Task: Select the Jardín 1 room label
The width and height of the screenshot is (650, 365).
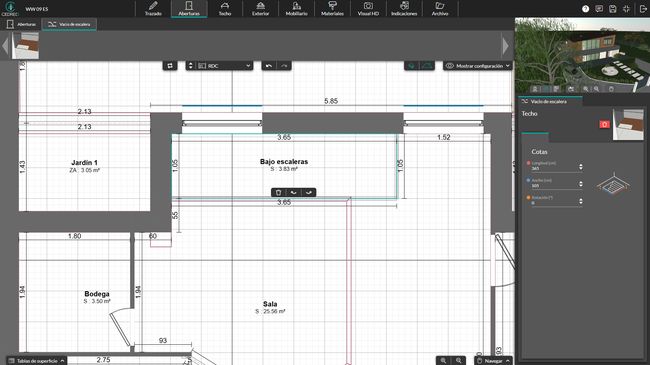Action: pos(84,163)
